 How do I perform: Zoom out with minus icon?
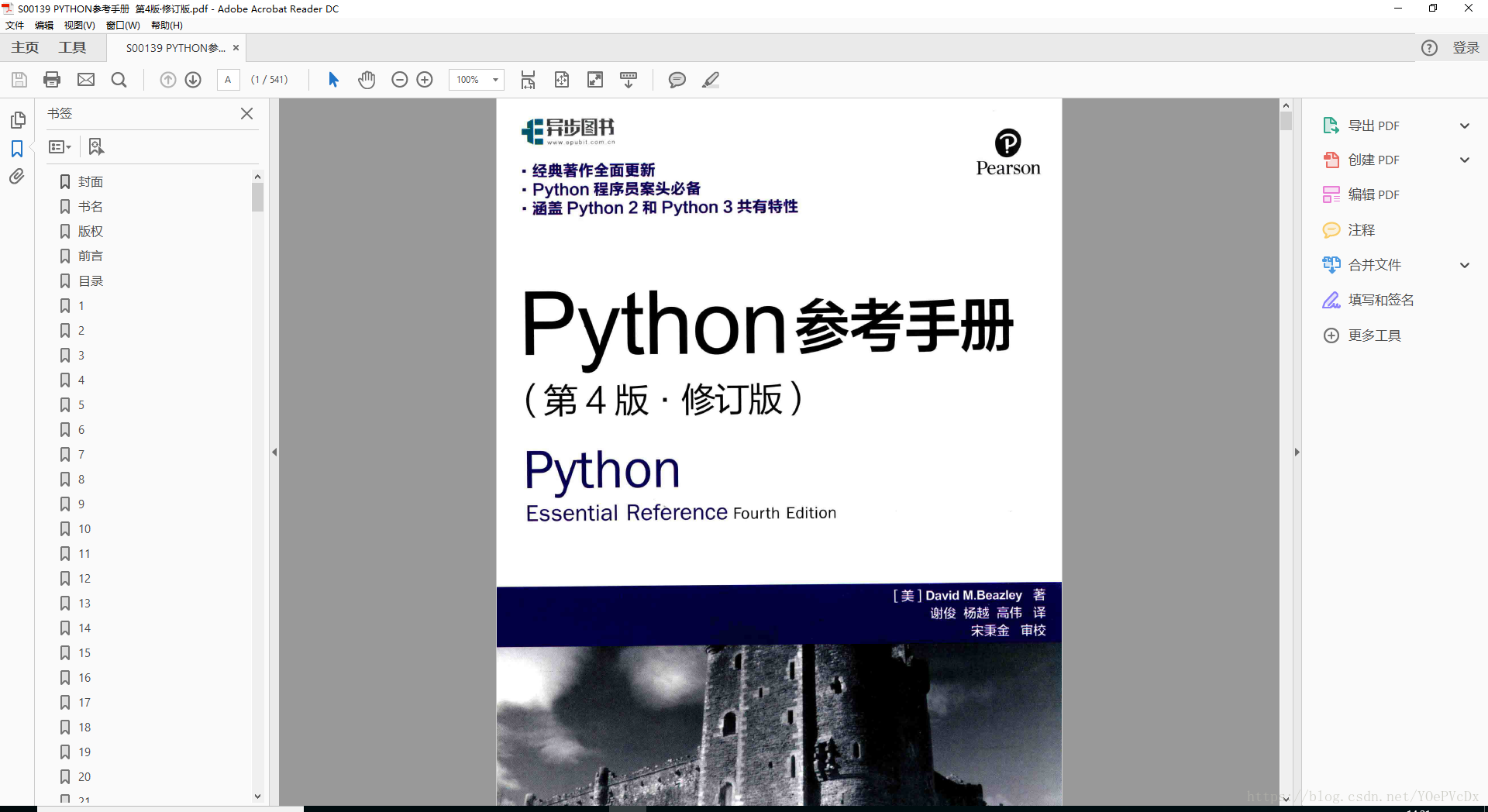coord(400,80)
